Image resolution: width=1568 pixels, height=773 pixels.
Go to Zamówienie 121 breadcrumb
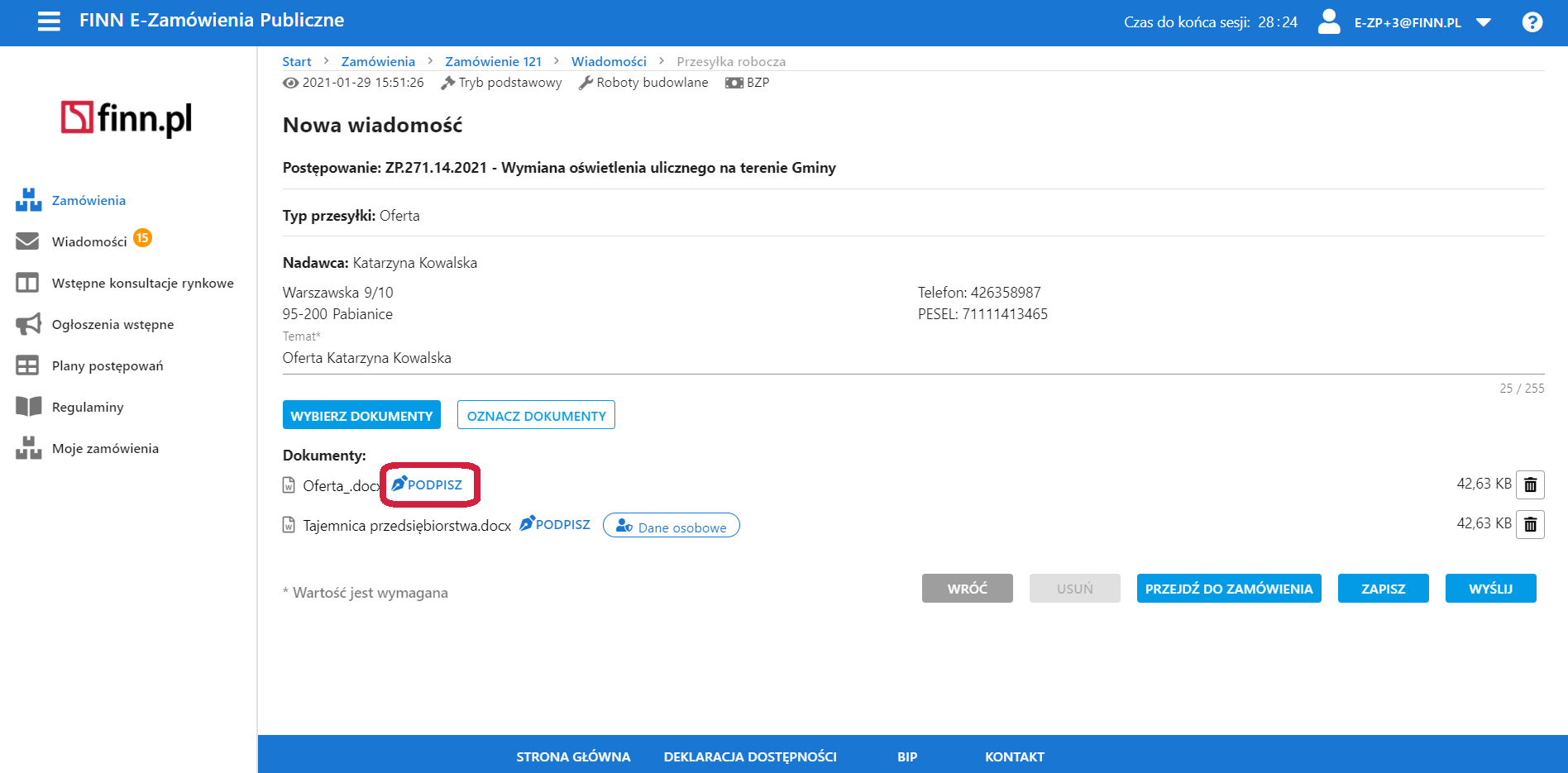494,61
